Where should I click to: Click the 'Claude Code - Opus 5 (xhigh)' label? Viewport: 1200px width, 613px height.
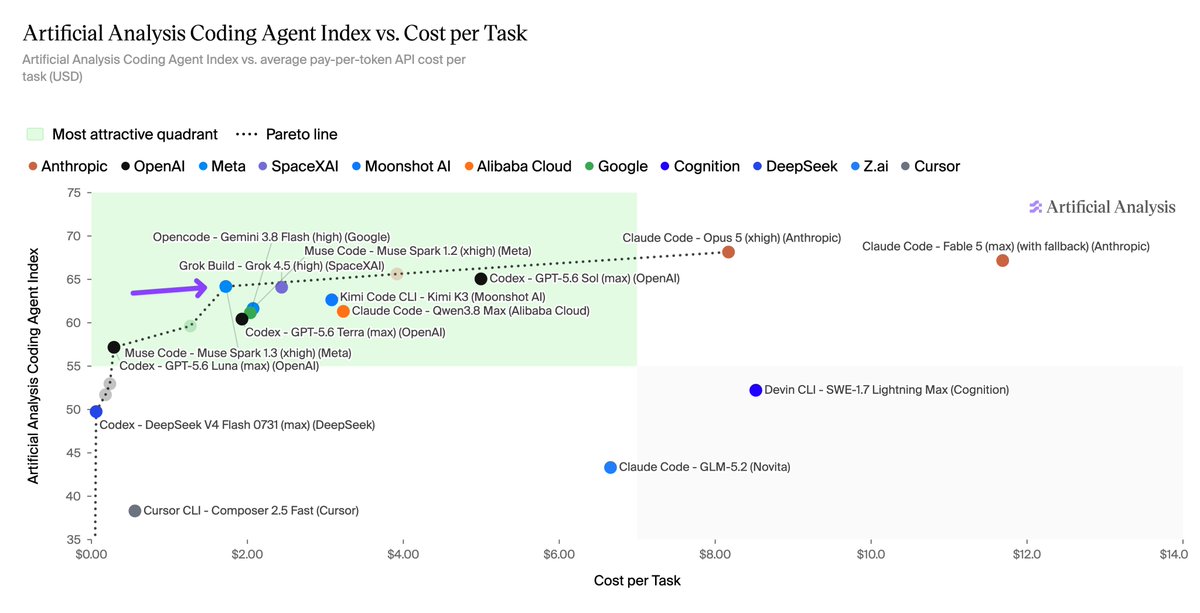click(731, 238)
